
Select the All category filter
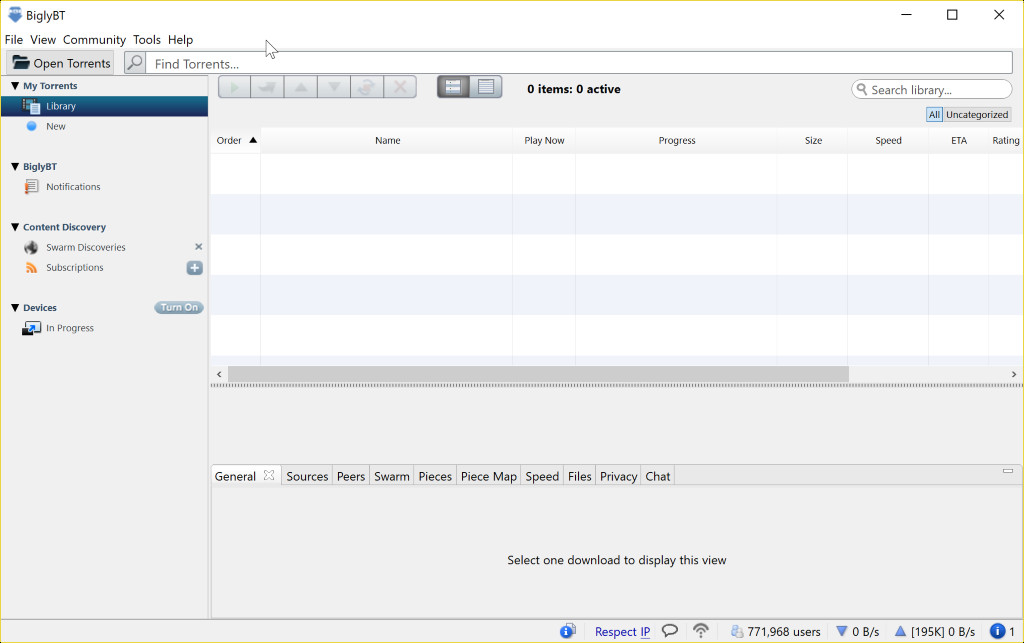(935, 114)
